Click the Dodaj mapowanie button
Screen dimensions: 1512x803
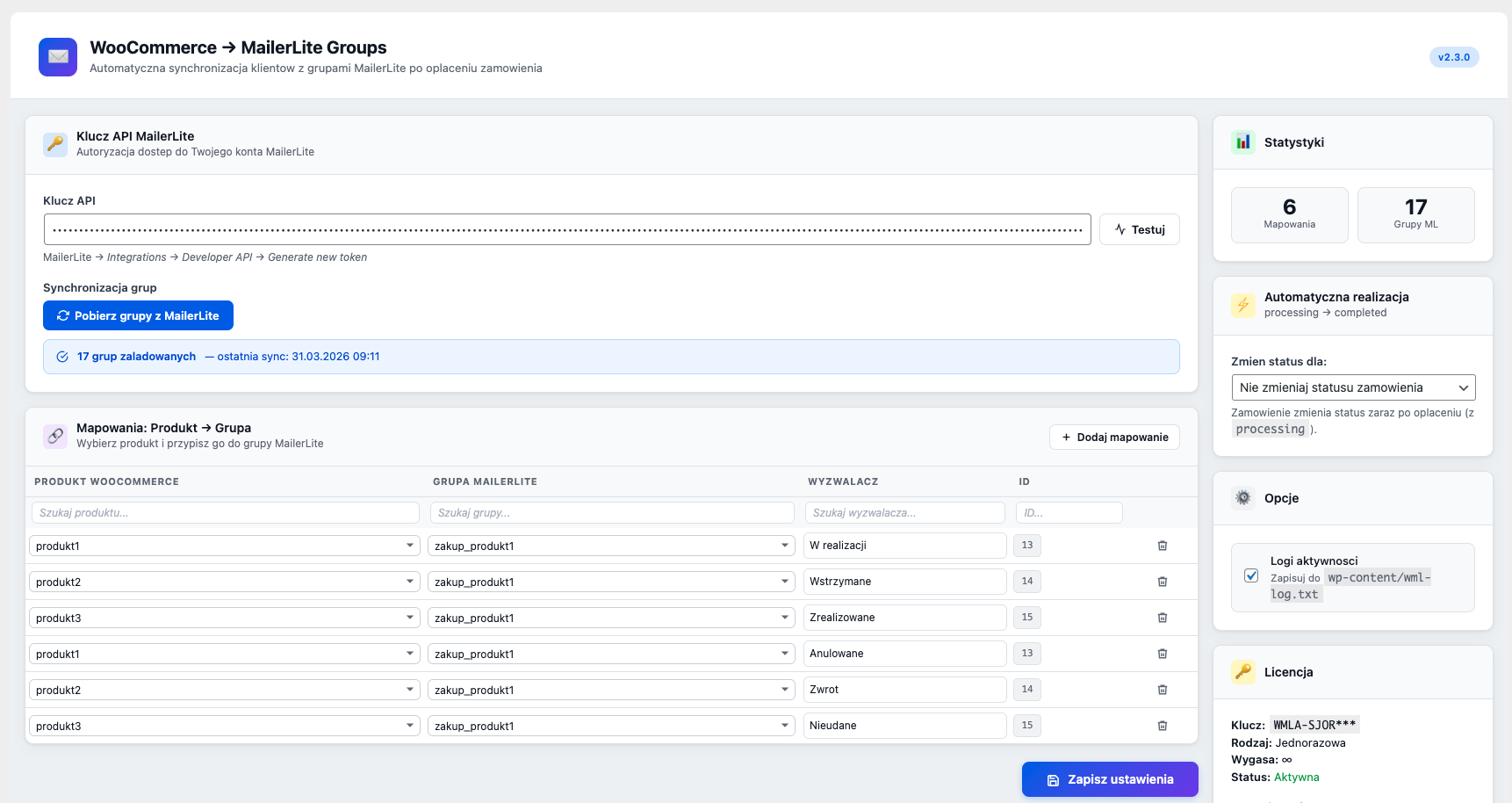[1113, 437]
